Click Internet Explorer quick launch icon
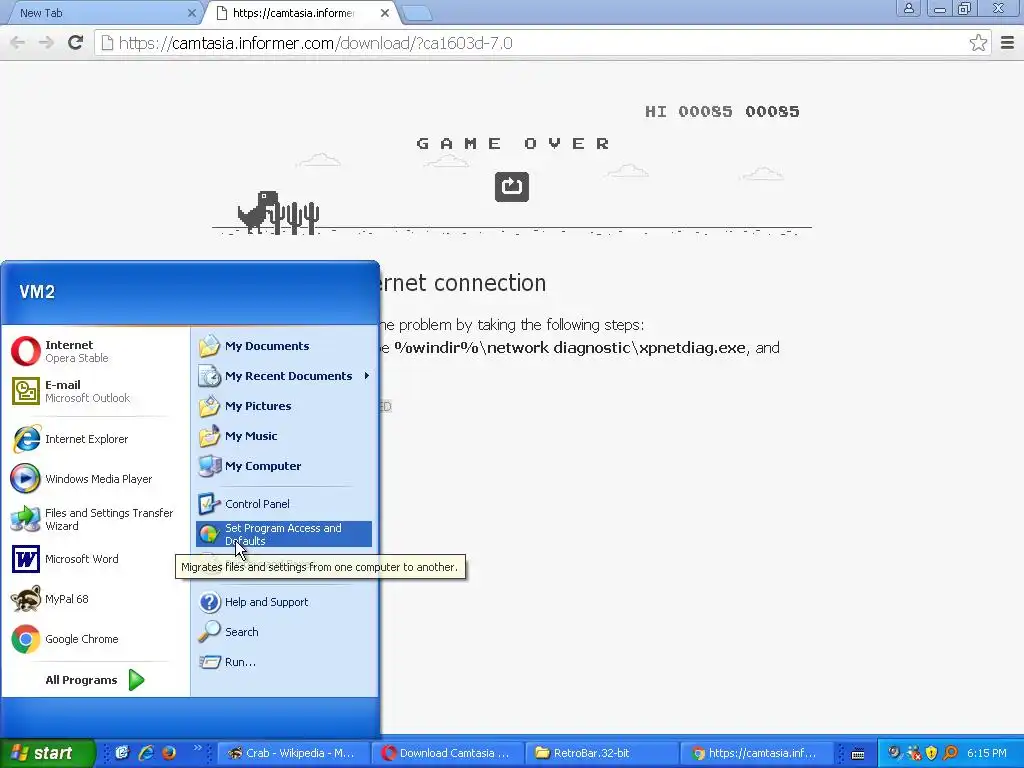 tap(146, 753)
